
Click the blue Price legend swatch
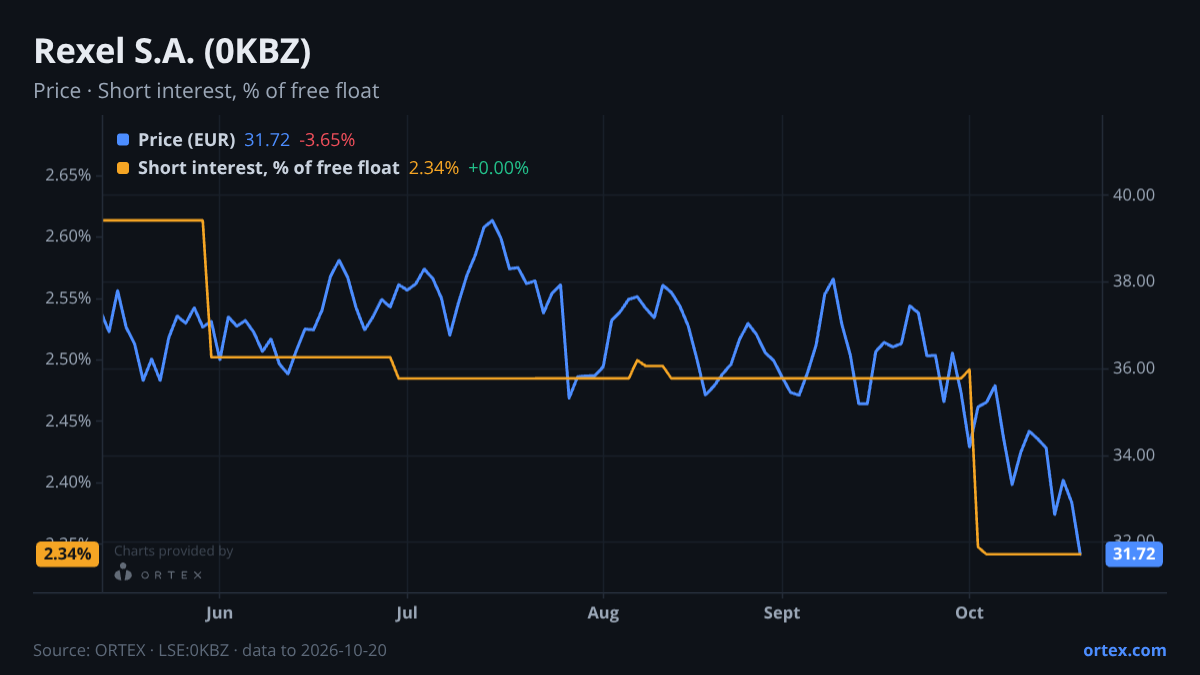click(123, 140)
